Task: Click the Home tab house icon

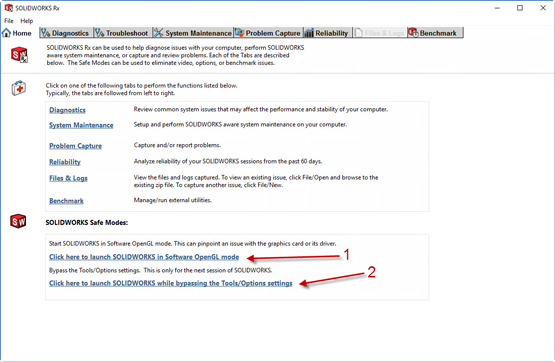Action: point(6,33)
